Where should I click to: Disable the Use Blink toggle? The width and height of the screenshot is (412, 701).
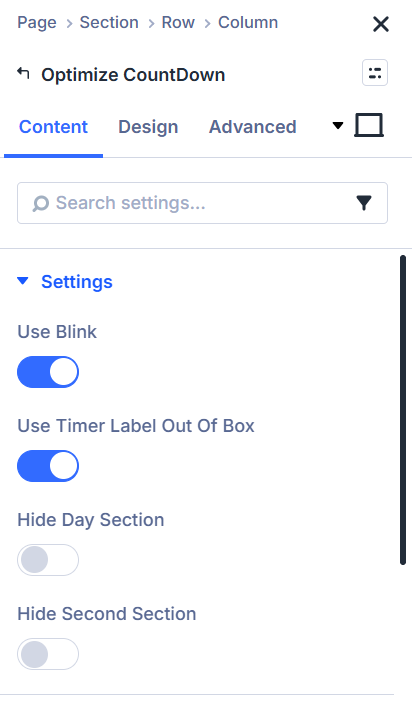[x=48, y=372]
